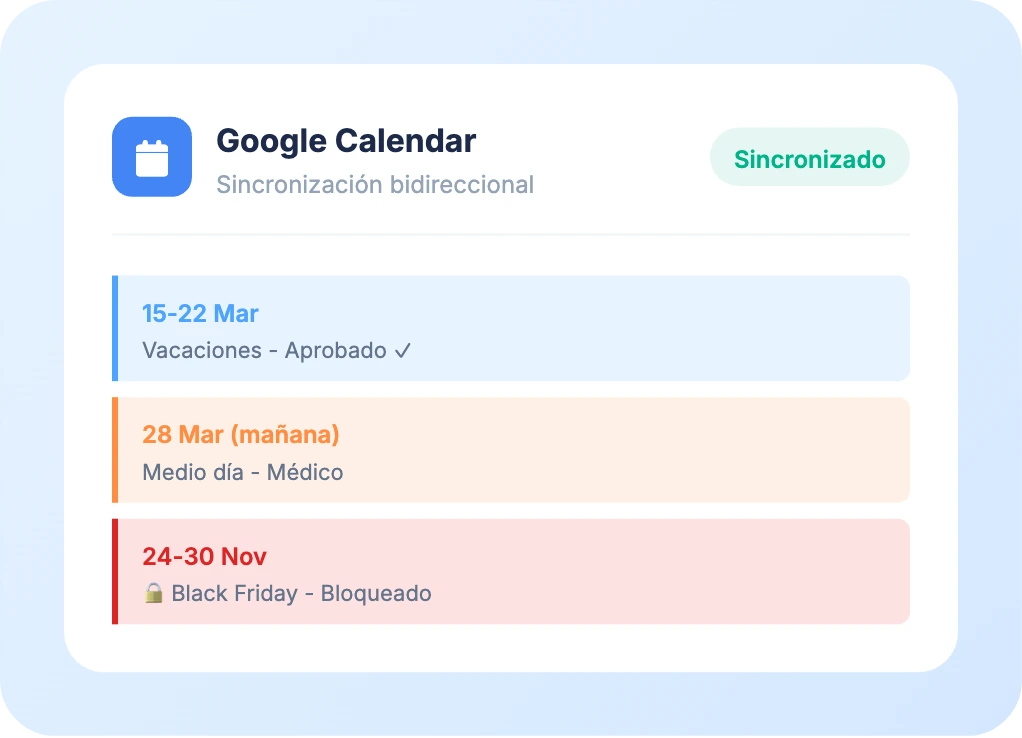
Task: Click the blue Google Calendar icon
Action: pos(152,157)
